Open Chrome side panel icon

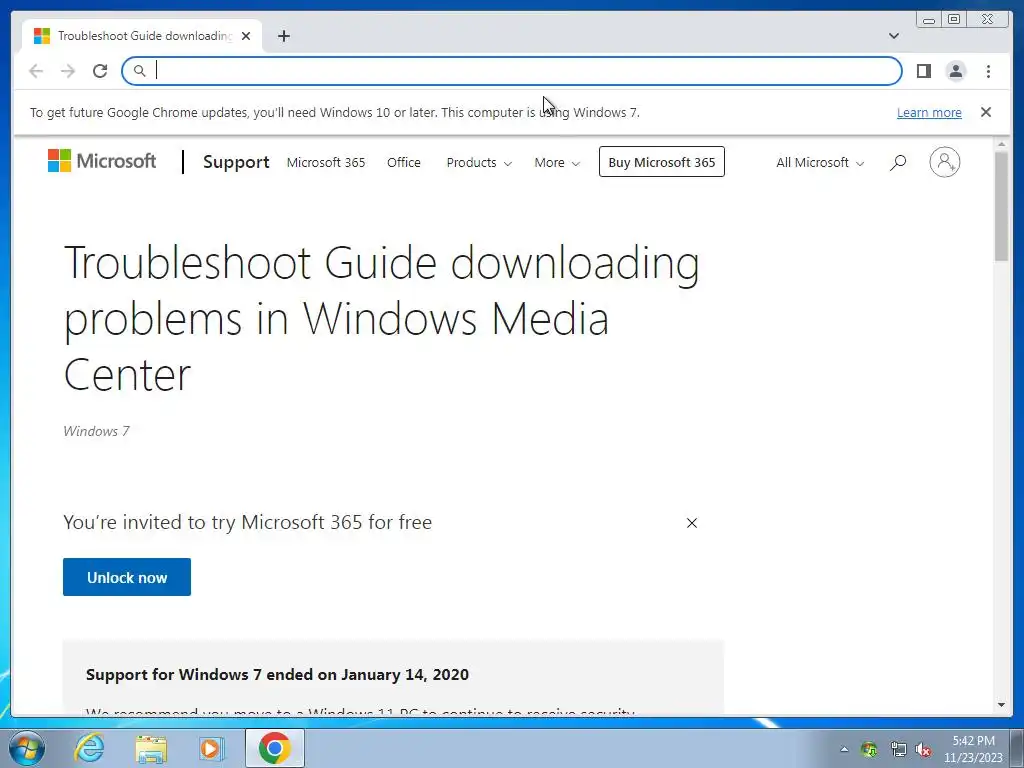coord(923,71)
